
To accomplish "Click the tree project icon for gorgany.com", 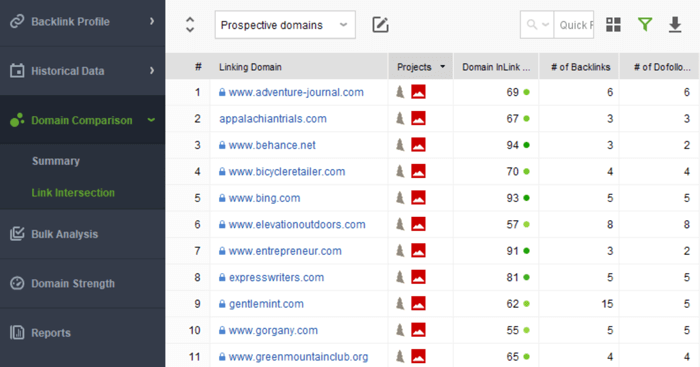I will point(400,330).
